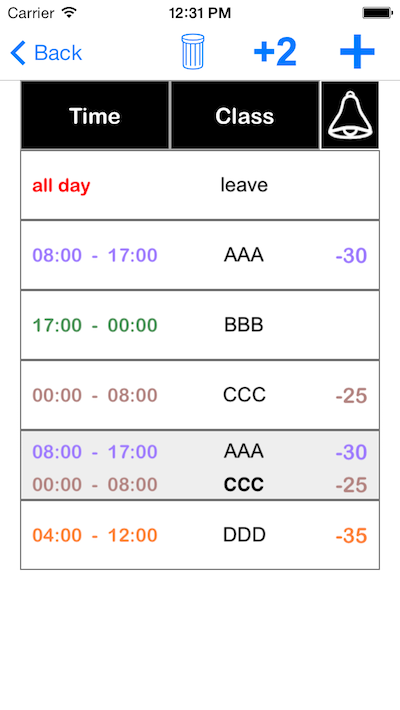The image size is (400, 710).
Task: Tap the -30 alarm value of the white AAA row
Action: click(x=351, y=256)
